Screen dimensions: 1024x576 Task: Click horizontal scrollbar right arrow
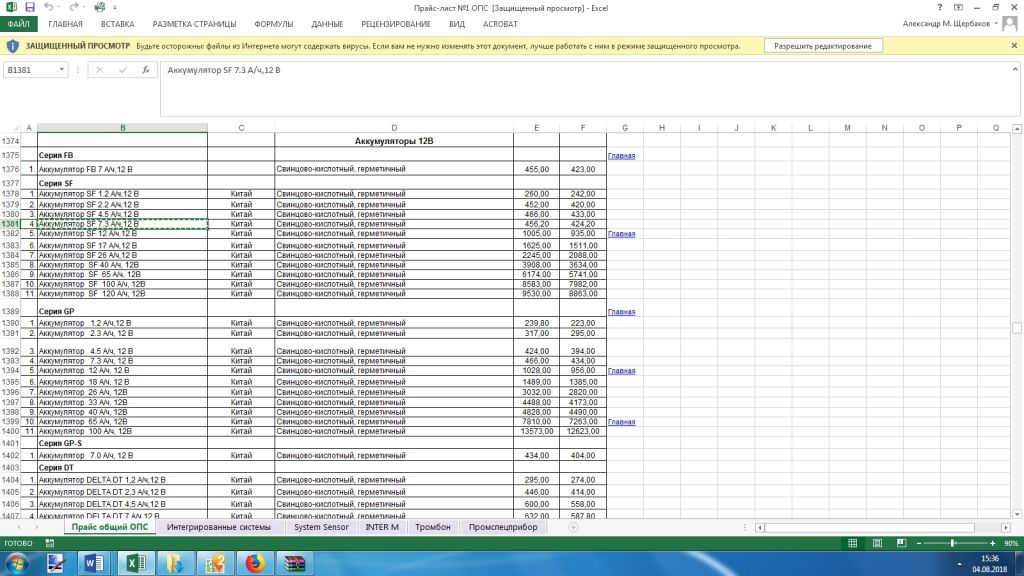[1006, 527]
